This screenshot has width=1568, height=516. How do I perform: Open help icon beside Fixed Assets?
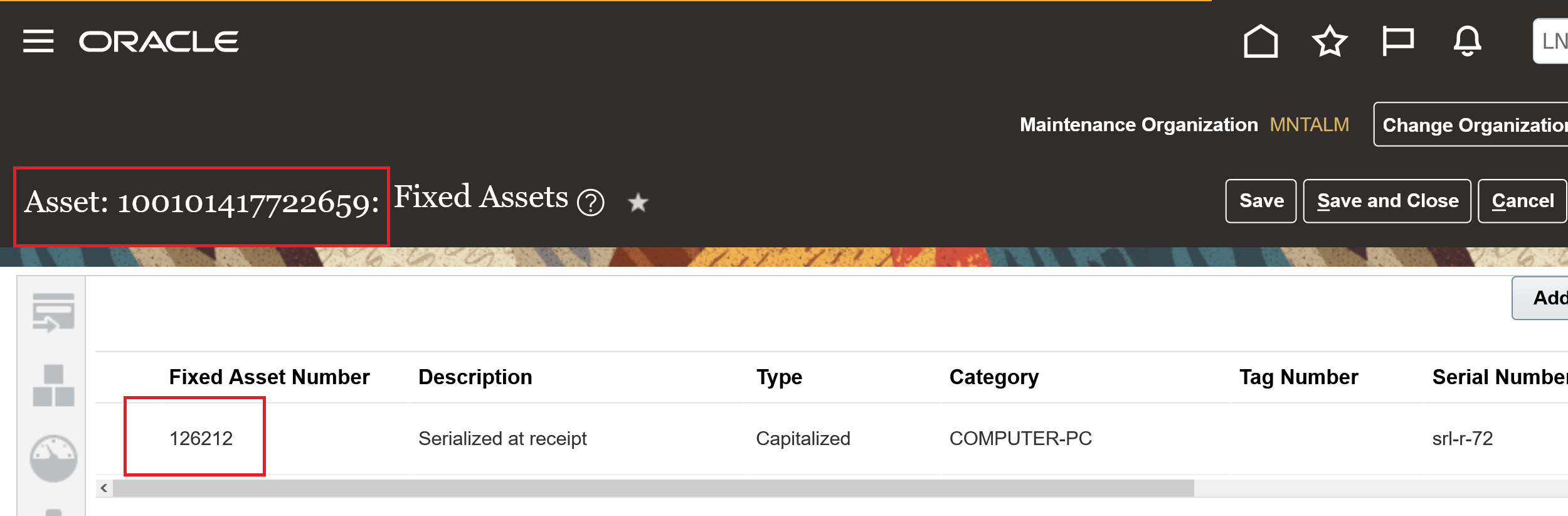[591, 203]
